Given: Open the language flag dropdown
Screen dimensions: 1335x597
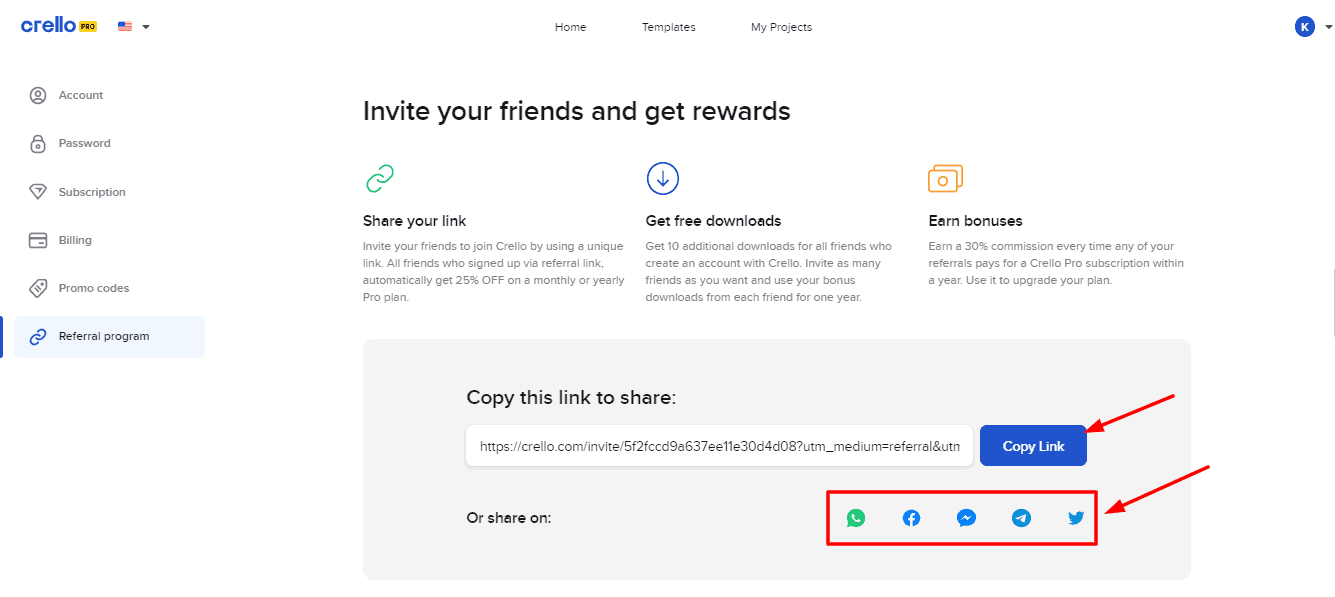Looking at the screenshot, I should point(133,27).
